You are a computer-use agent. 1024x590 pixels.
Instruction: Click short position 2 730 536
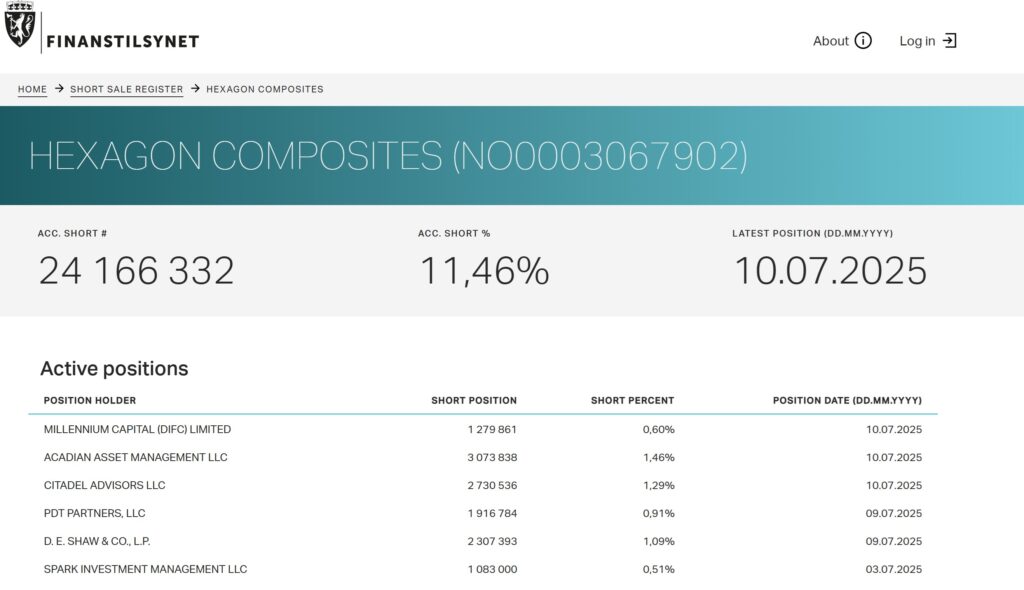coord(492,485)
